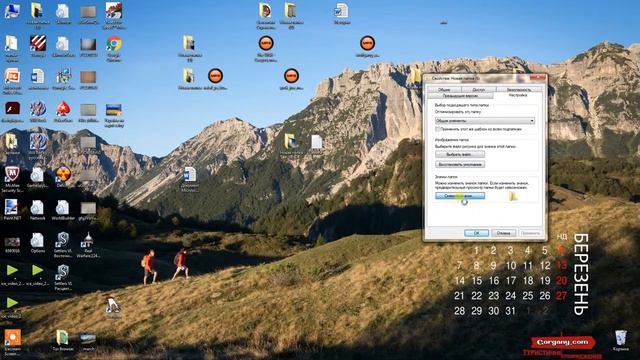The width and height of the screenshot is (640, 360).
Task: Click the folder icon preview in dialog
Action: tap(513, 196)
